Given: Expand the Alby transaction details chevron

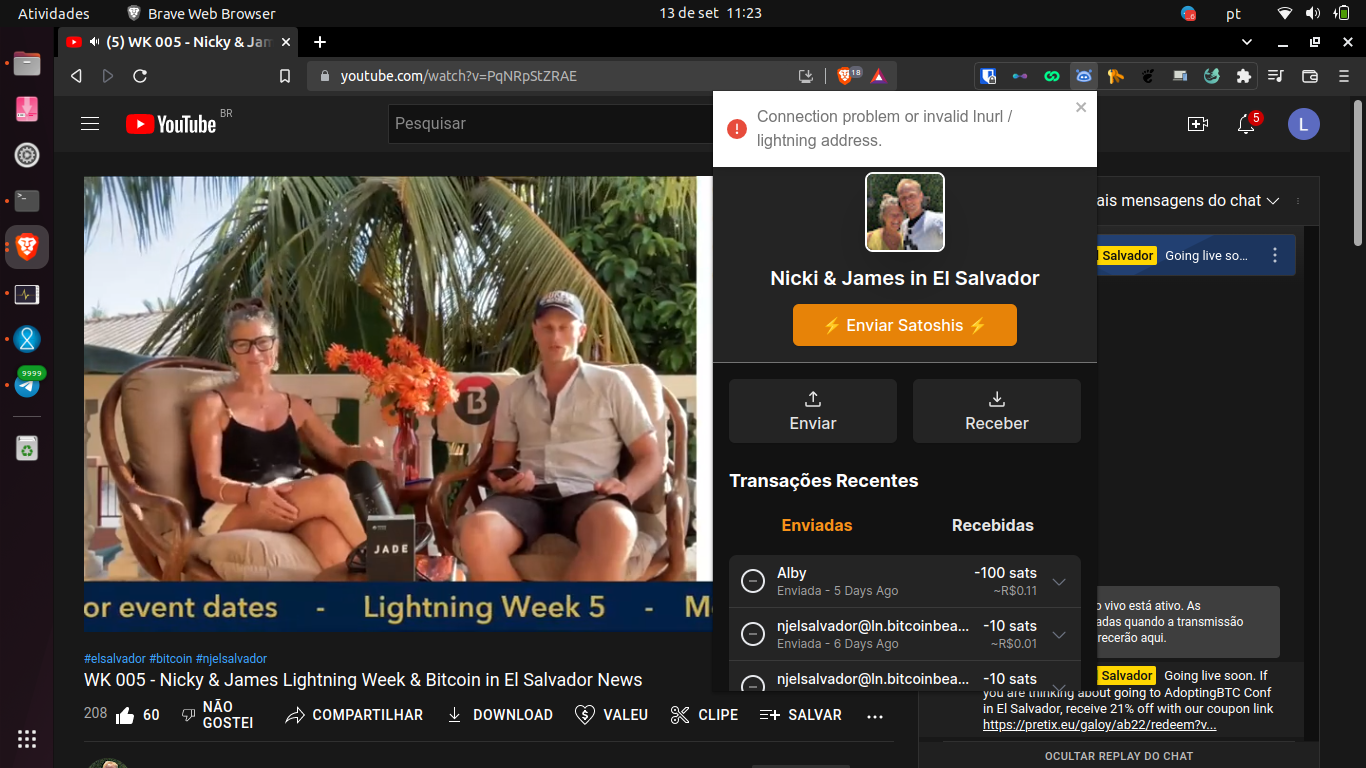Looking at the screenshot, I should [1058, 581].
